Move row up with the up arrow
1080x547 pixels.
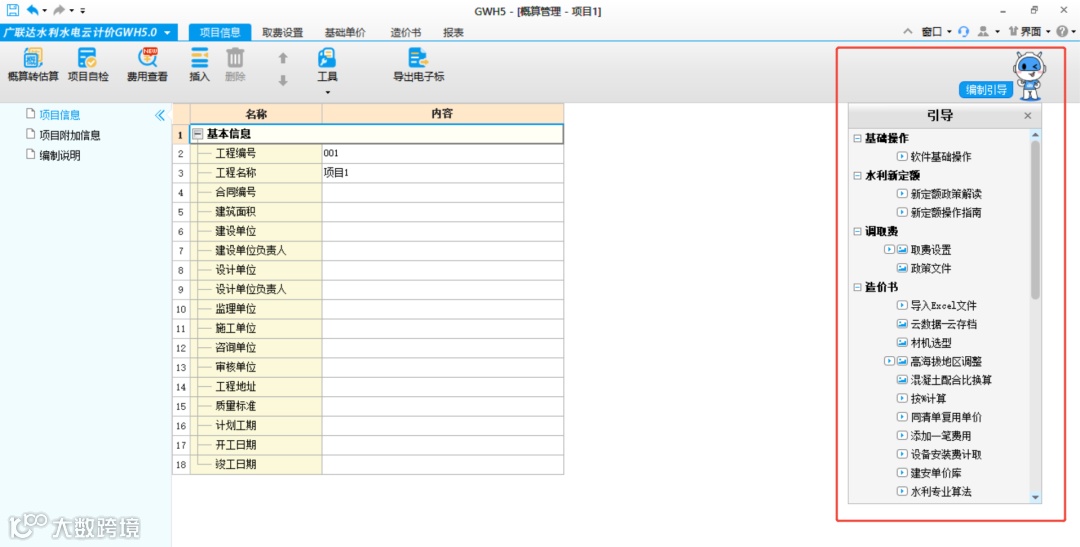click(282, 59)
